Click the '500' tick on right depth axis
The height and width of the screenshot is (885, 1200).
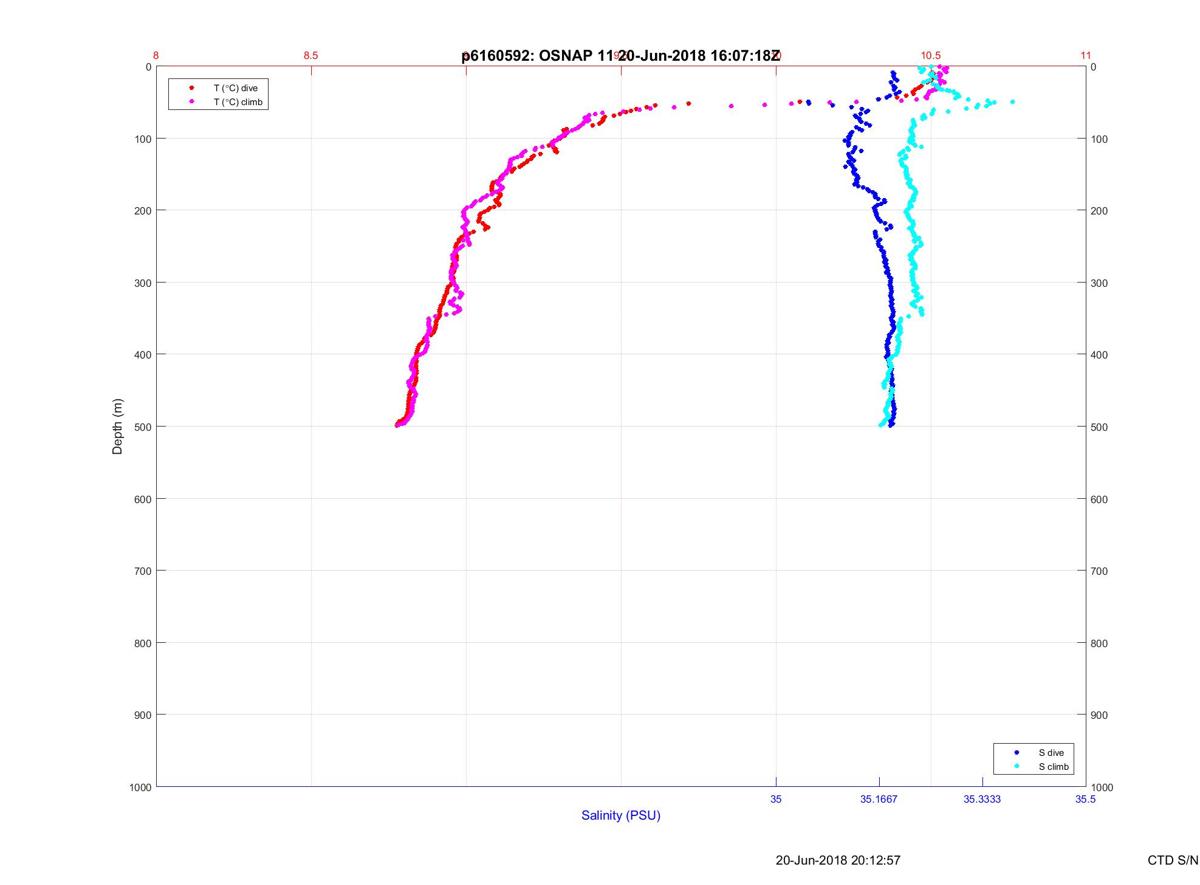1101,427
